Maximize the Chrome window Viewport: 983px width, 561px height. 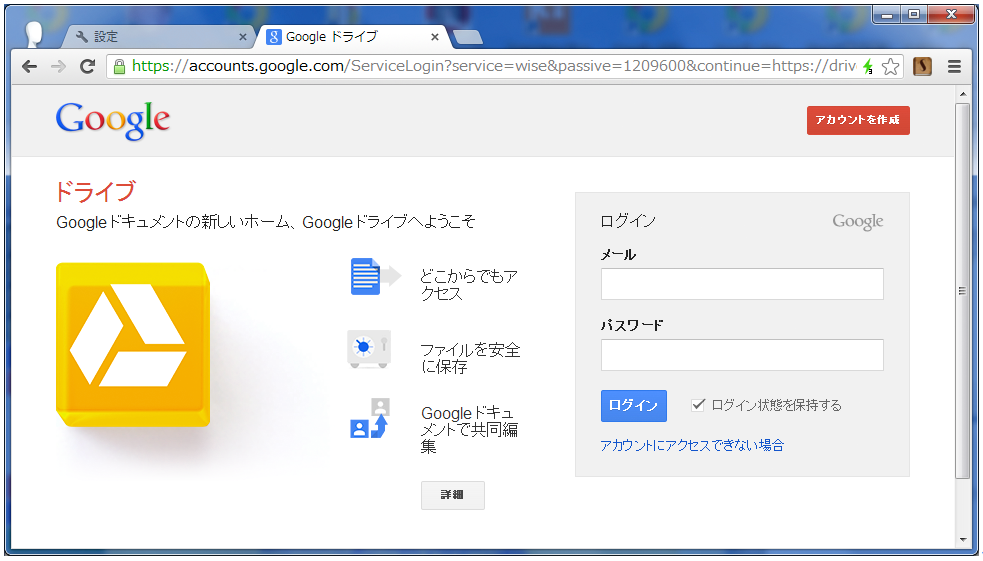[x=914, y=14]
